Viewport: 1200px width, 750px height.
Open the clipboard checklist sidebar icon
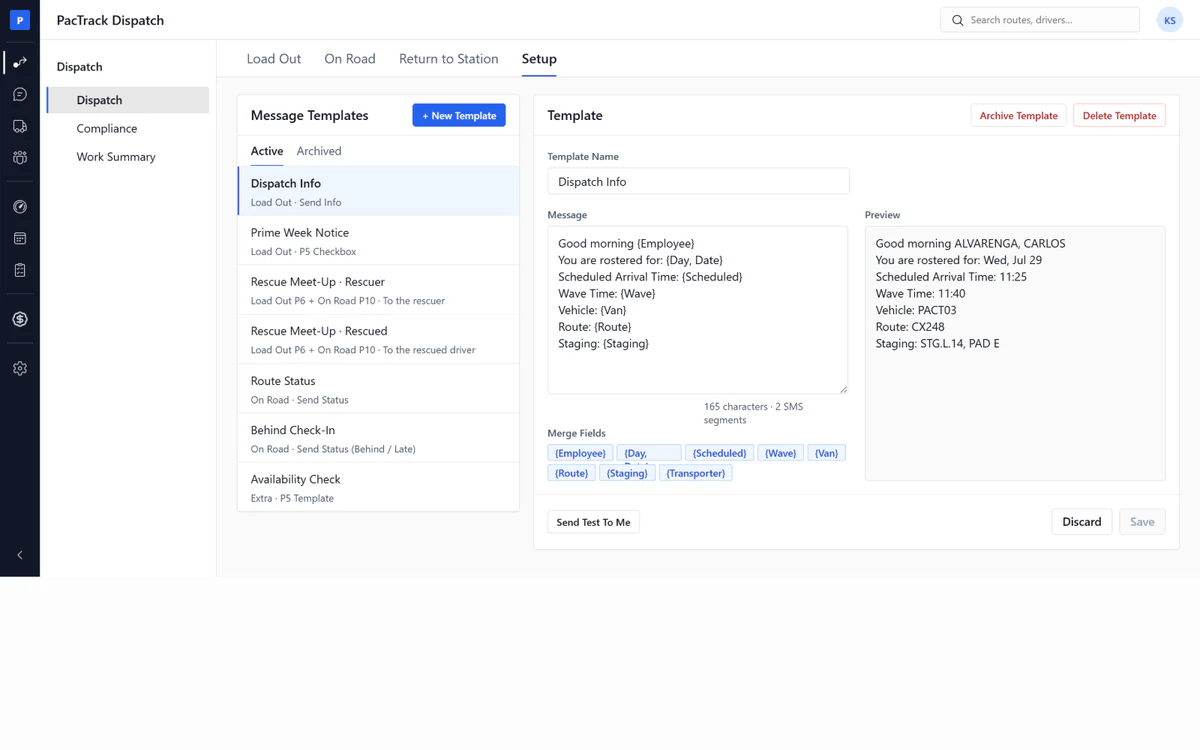pos(20,271)
